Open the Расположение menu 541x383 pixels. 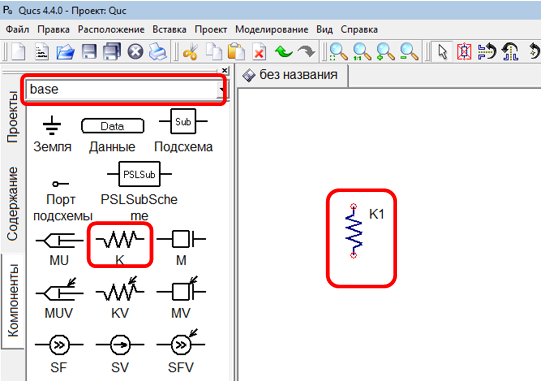tap(111, 30)
